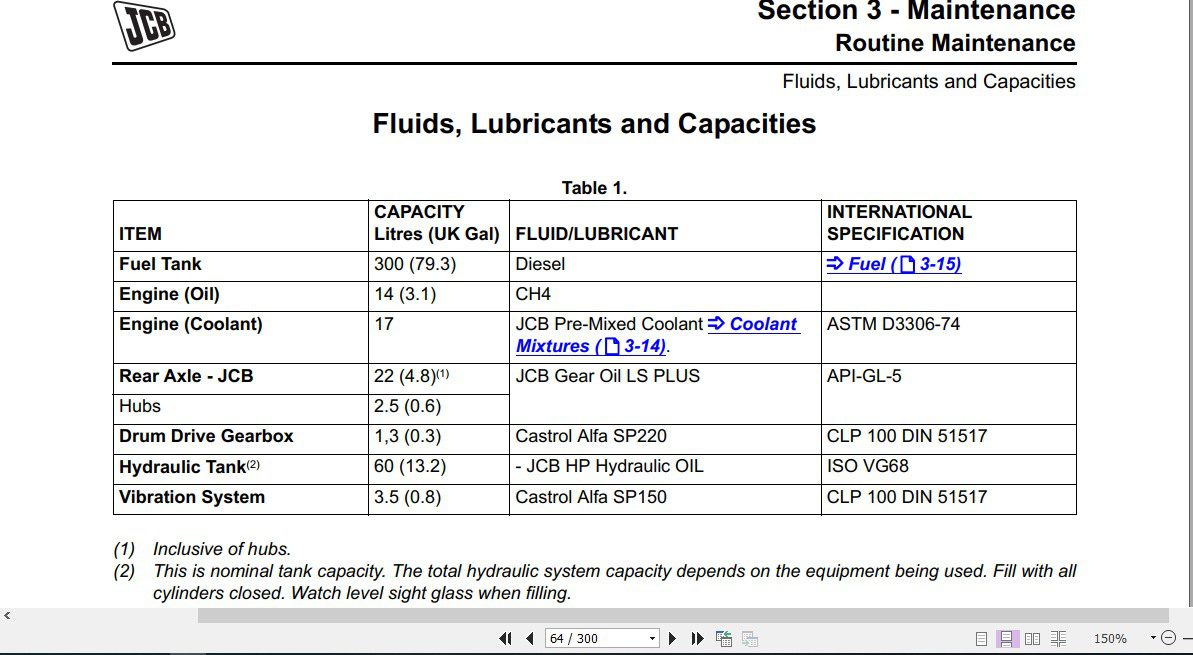The image size is (1193, 655).
Task: Click the 'FLUID/LUBRICANT' column header
Action: coord(596,234)
